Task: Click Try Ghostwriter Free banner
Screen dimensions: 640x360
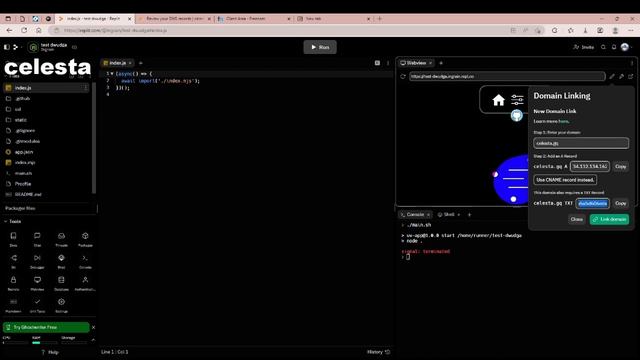Action: point(46,327)
